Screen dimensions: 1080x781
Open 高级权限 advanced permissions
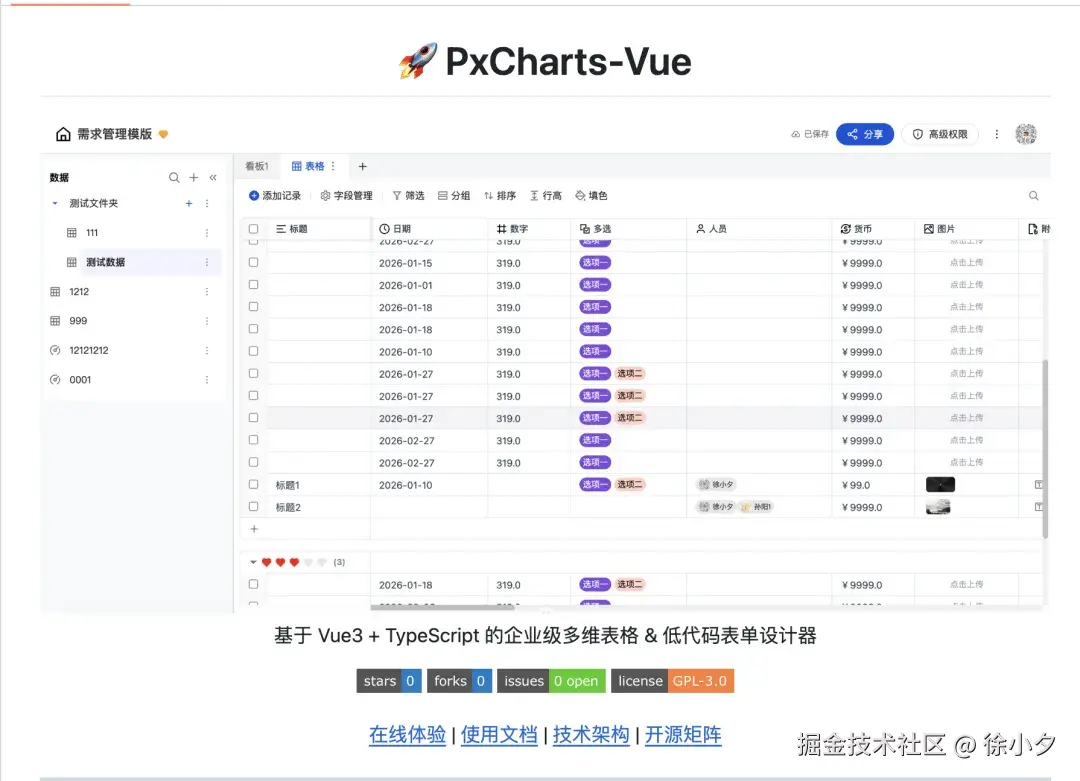[940, 134]
